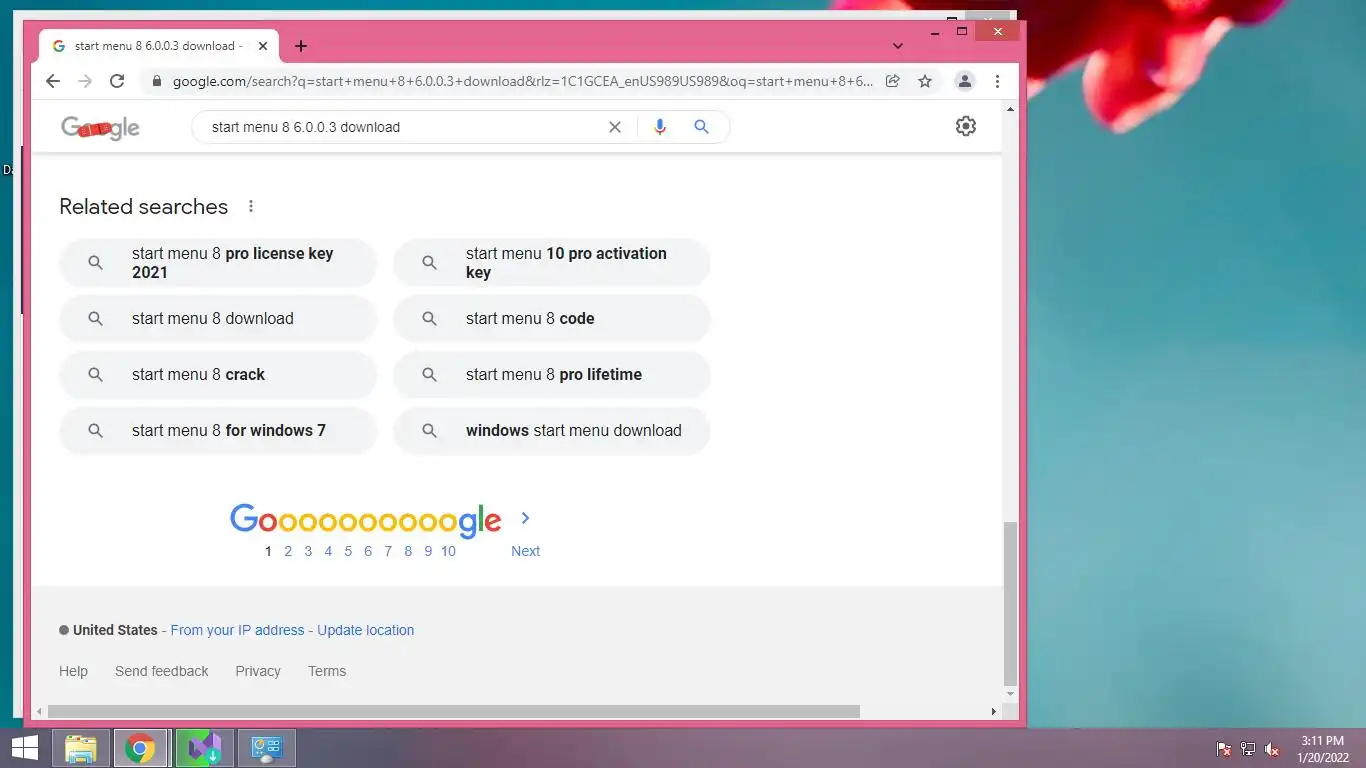Open the control panel taskbar app
This screenshot has width=1366, height=768.
pos(267,748)
